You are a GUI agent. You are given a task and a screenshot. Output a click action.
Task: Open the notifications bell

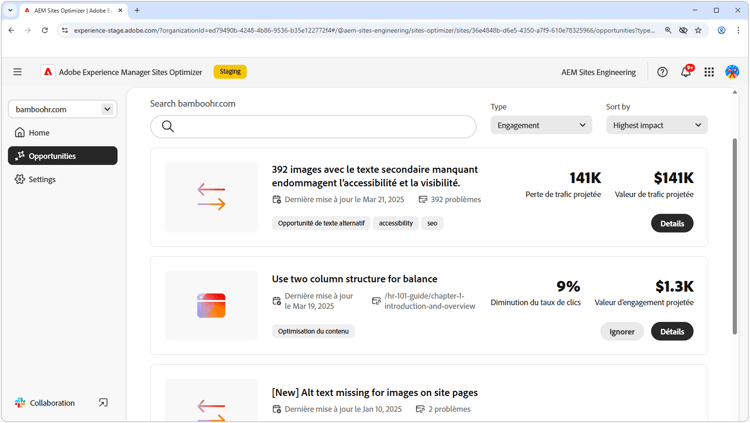(686, 72)
